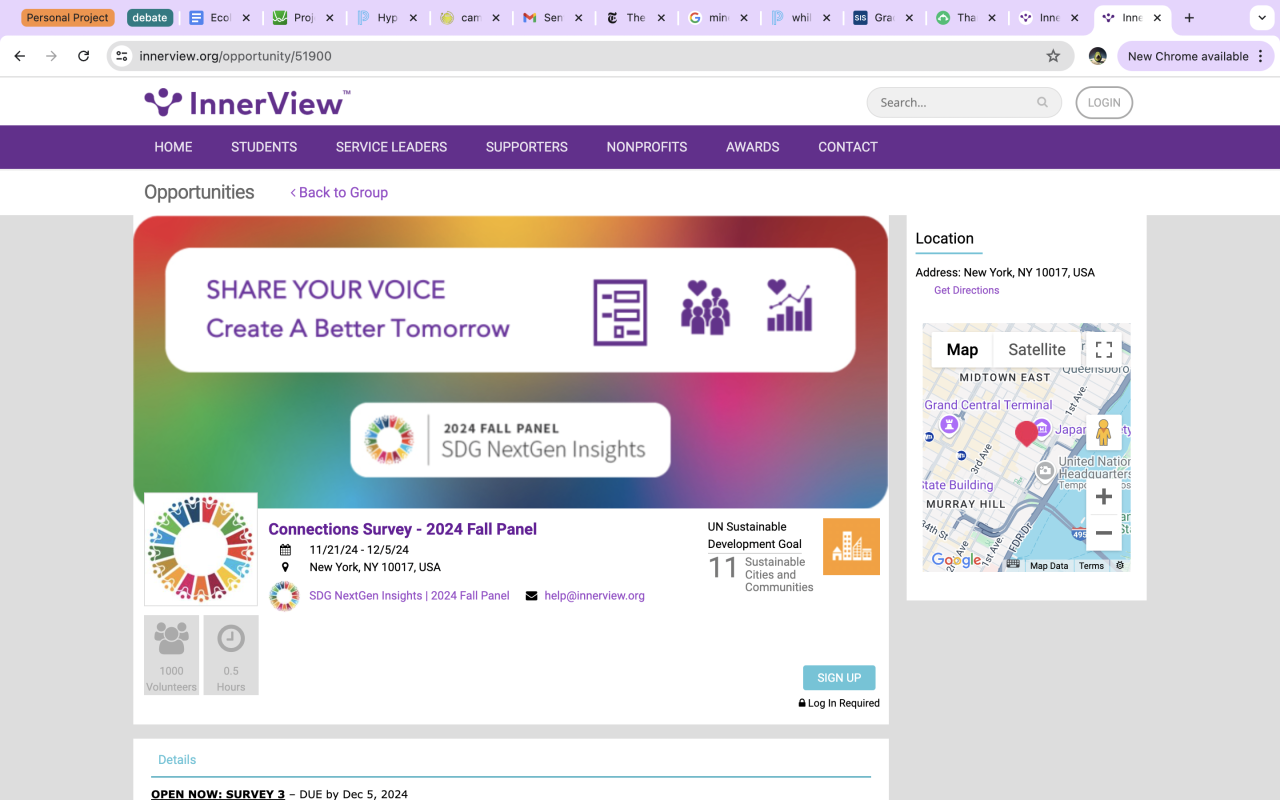Click the search magnifier icon

click(x=1042, y=102)
